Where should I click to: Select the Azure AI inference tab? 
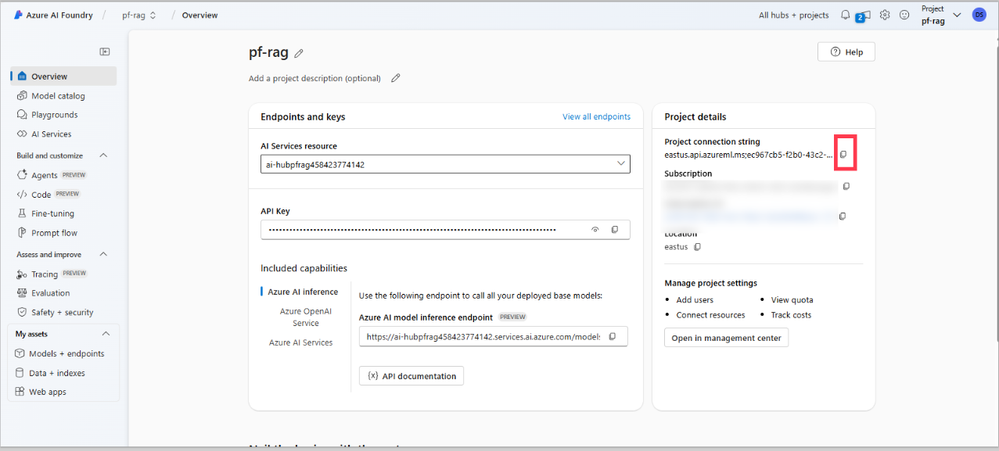click(303, 292)
